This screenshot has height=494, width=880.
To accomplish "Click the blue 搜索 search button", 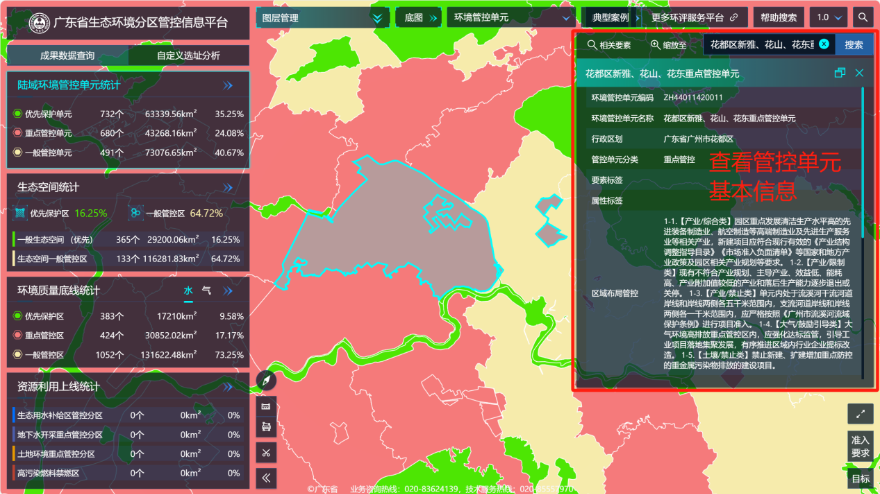I will [853, 44].
